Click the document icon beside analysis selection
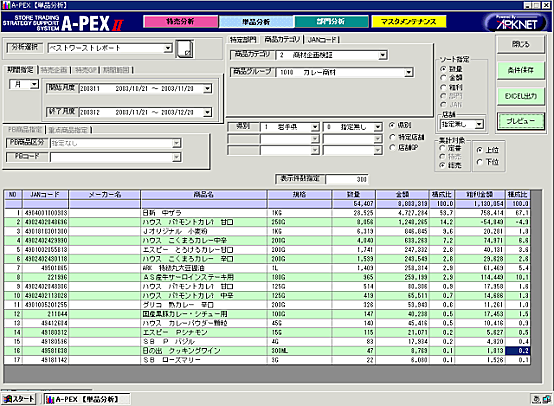The image size is (554, 406). (184, 49)
